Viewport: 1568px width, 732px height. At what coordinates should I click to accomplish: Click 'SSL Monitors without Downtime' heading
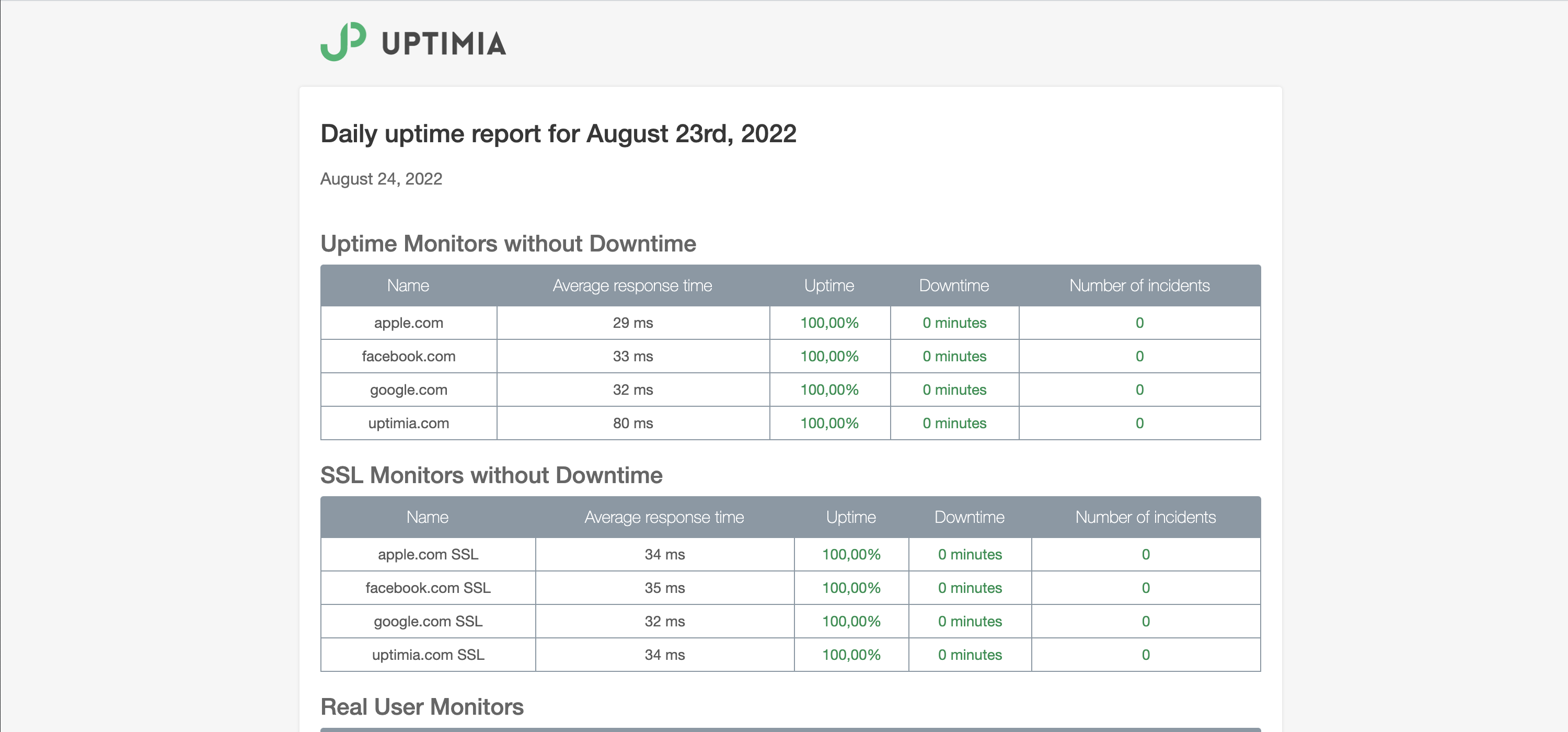(491, 476)
